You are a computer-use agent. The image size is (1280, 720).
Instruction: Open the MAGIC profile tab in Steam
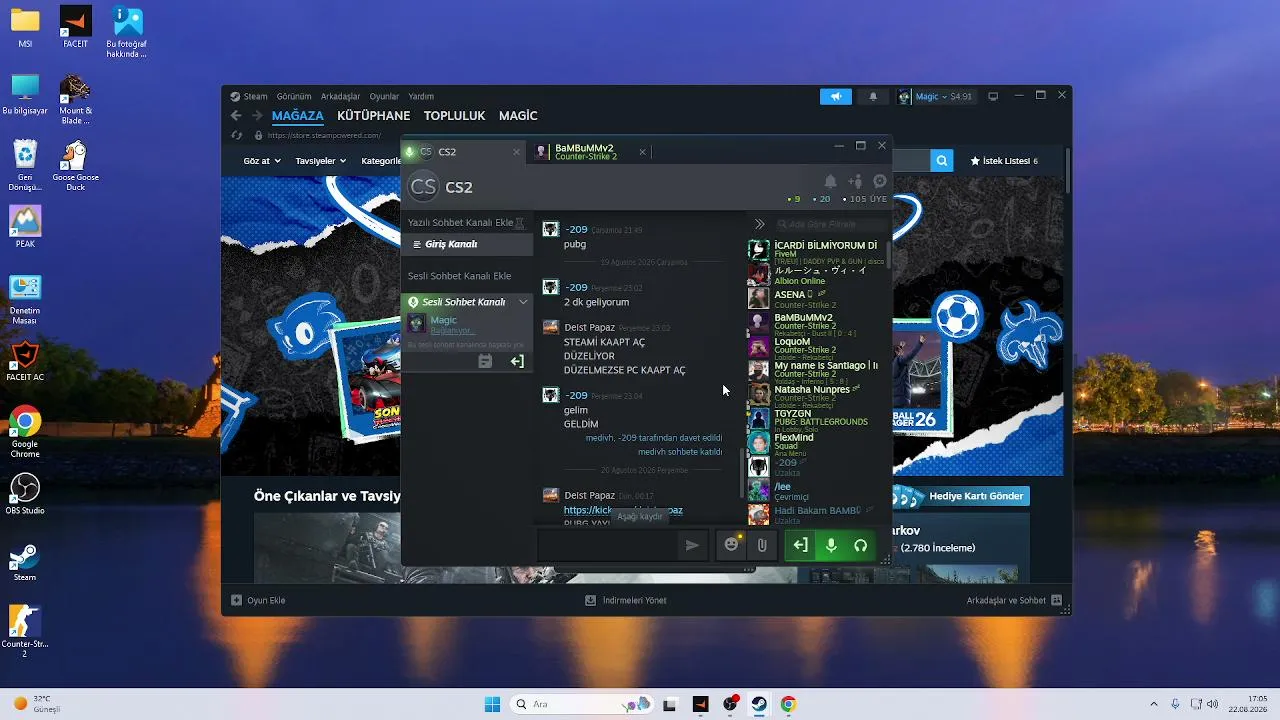[x=518, y=116]
